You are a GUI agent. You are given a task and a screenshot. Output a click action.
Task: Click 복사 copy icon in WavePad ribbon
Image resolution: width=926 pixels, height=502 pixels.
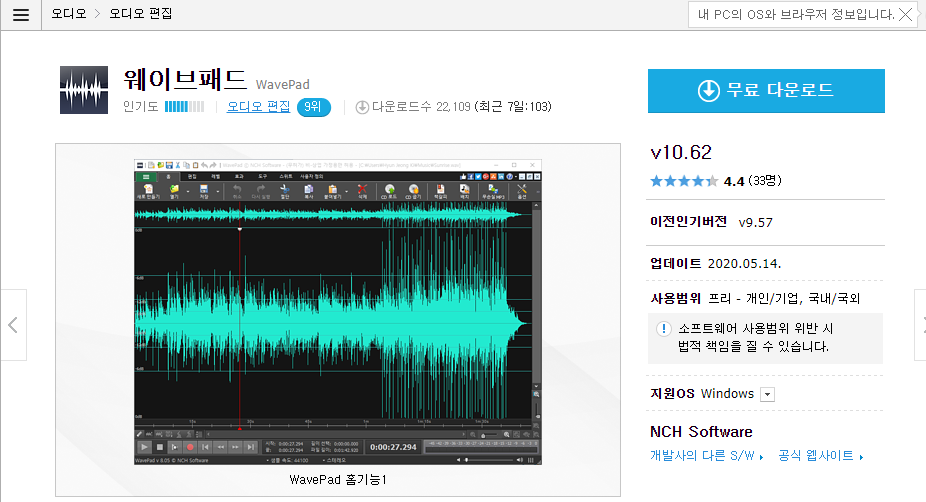click(308, 191)
